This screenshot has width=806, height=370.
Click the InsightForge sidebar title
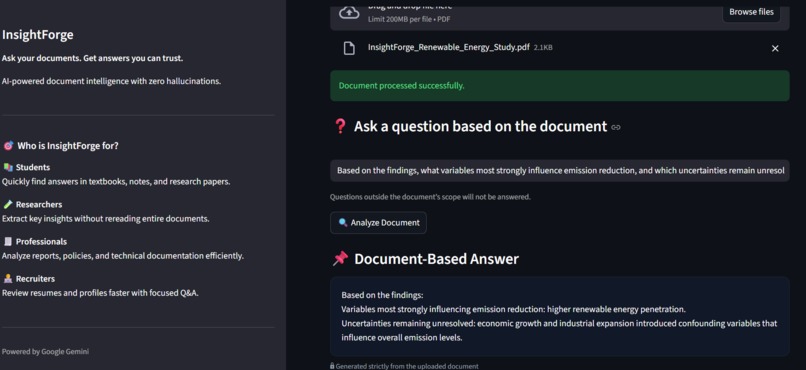point(38,35)
